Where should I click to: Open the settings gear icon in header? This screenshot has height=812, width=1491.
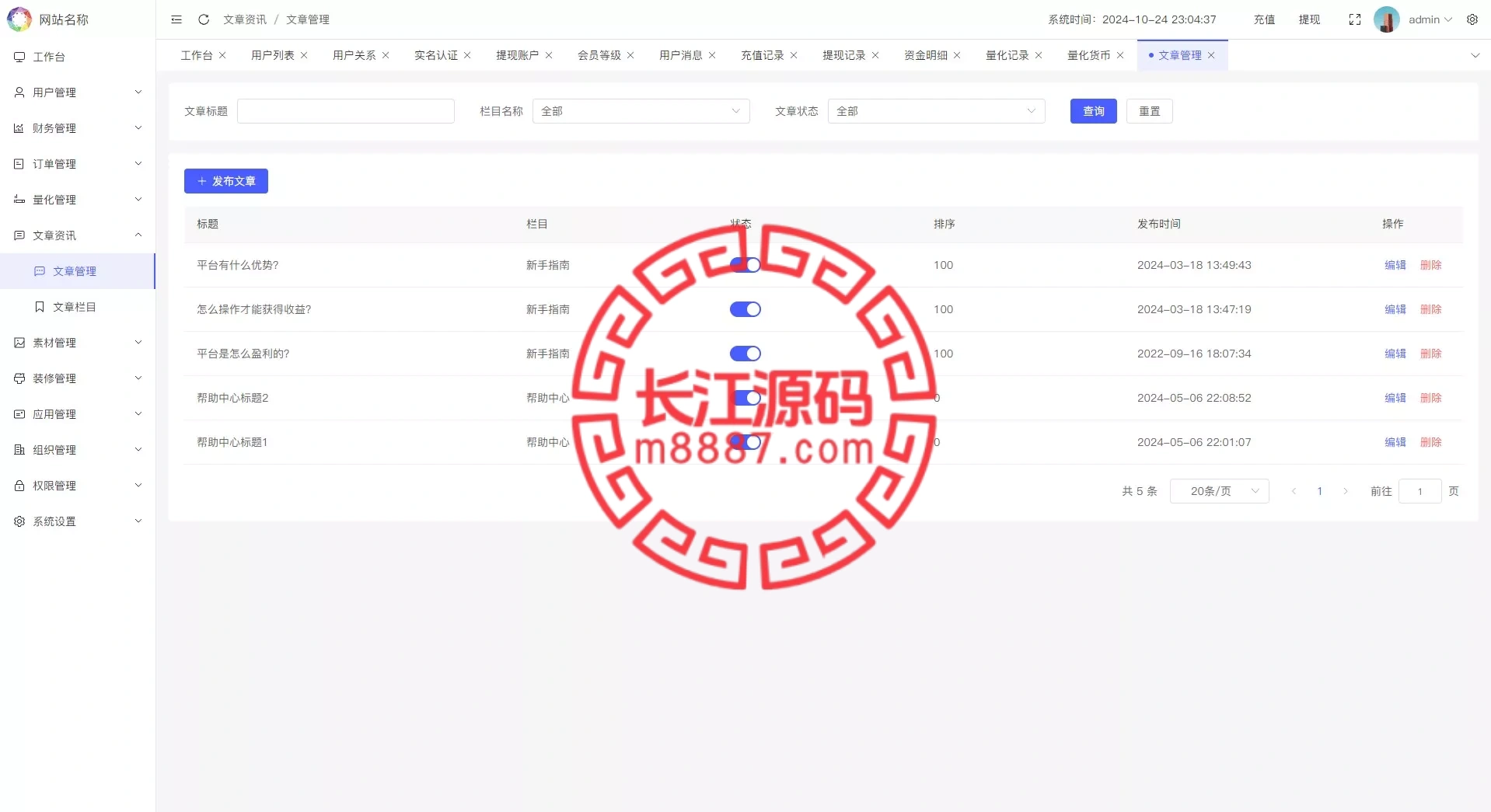point(1472,19)
